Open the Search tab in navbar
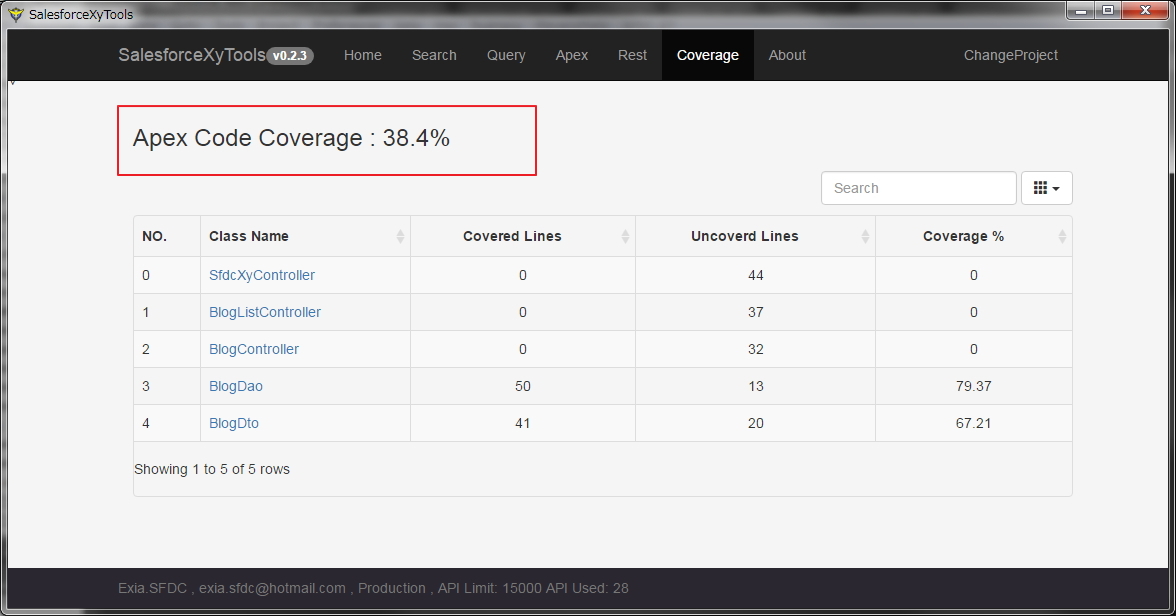This screenshot has height=616, width=1176. (x=434, y=56)
